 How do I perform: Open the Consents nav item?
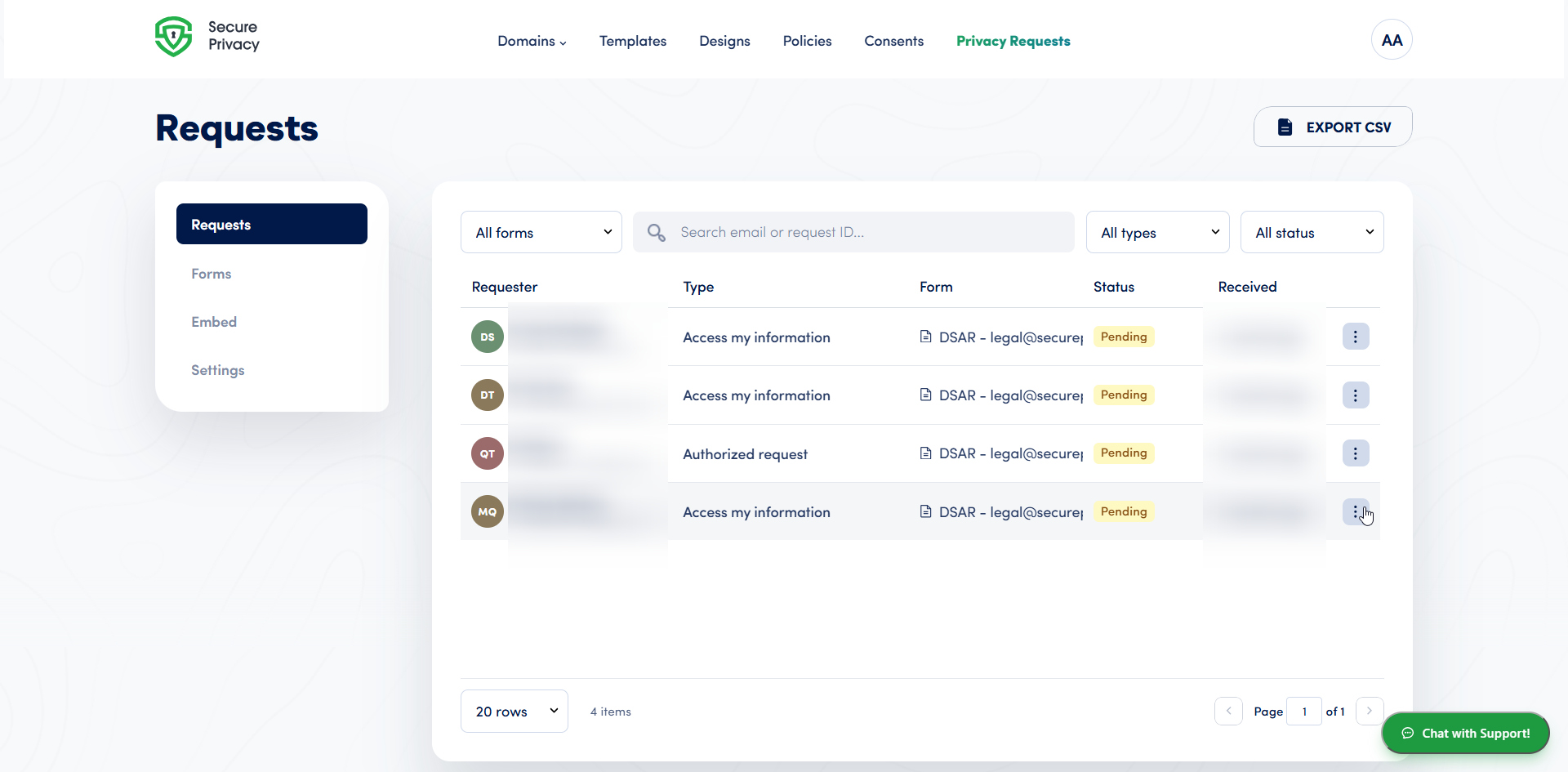click(894, 41)
